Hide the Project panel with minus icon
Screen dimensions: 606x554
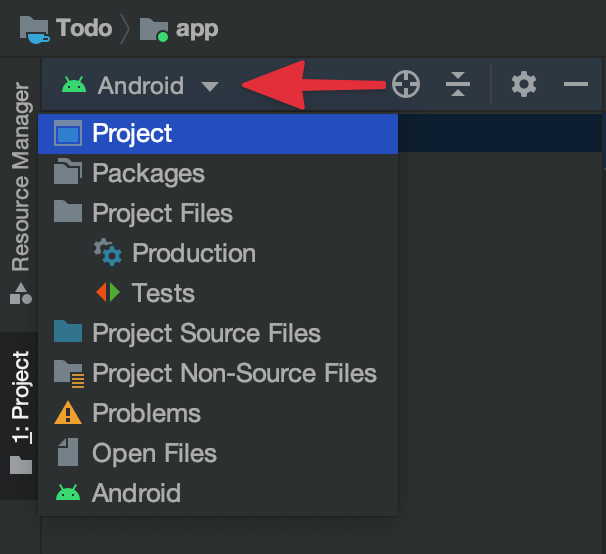(x=575, y=84)
